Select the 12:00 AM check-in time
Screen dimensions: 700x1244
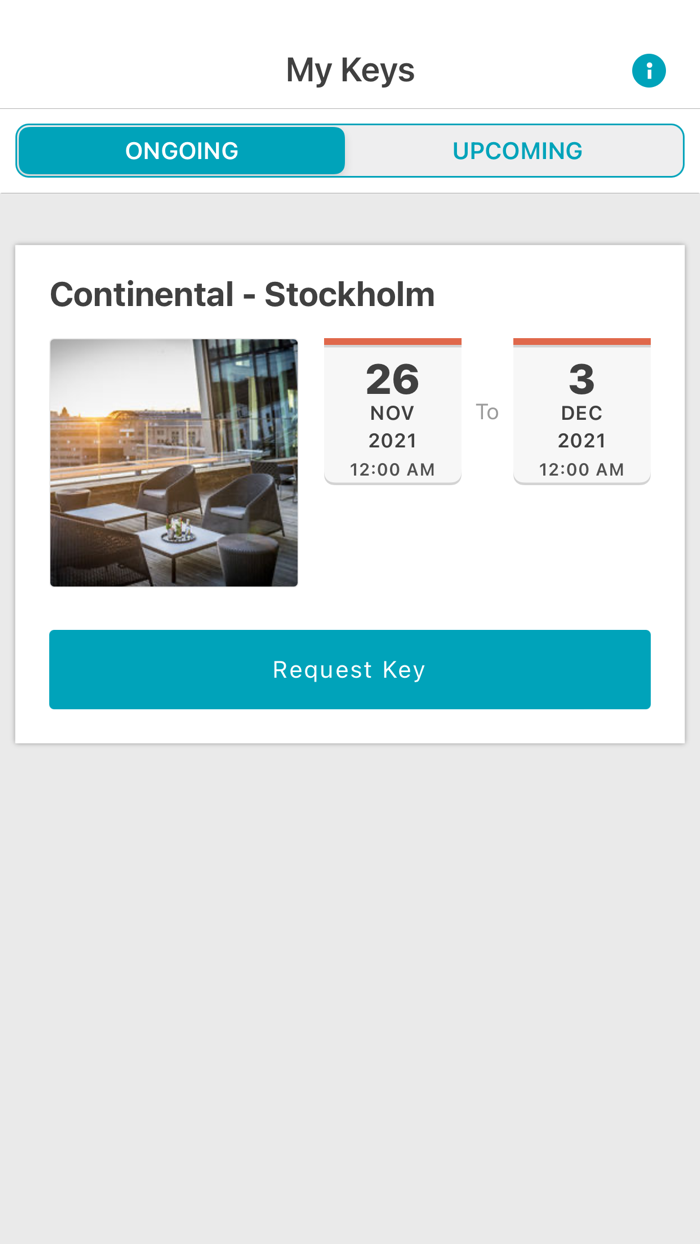(x=393, y=467)
